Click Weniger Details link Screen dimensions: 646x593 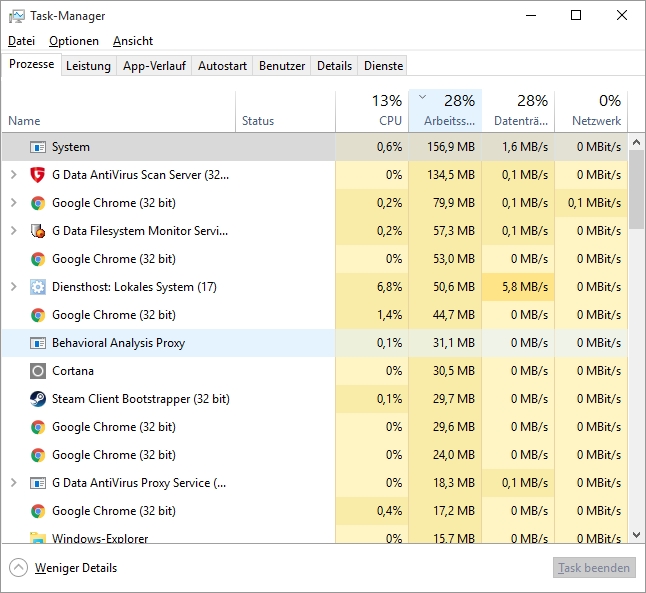click(76, 568)
